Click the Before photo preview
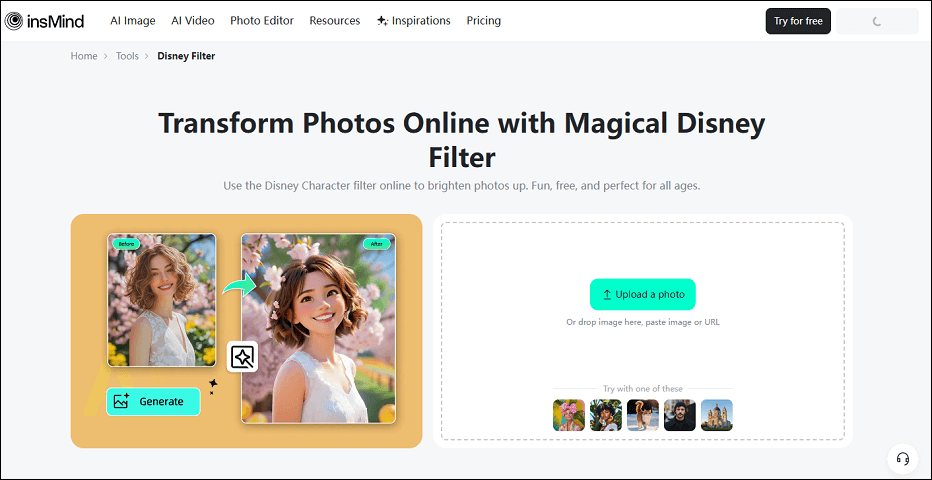 pyautogui.click(x=162, y=300)
